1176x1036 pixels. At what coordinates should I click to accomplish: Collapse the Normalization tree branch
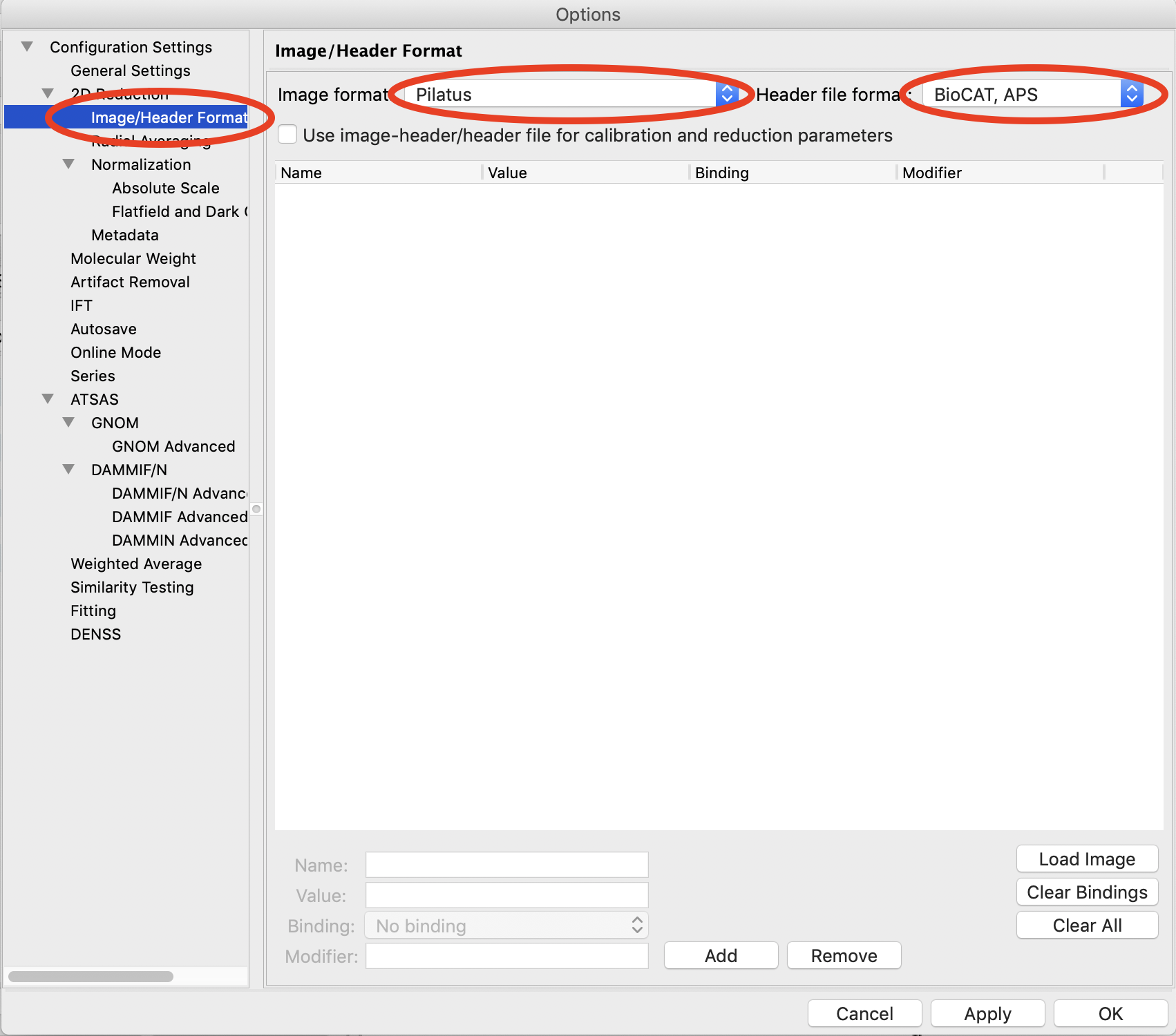tap(68, 164)
